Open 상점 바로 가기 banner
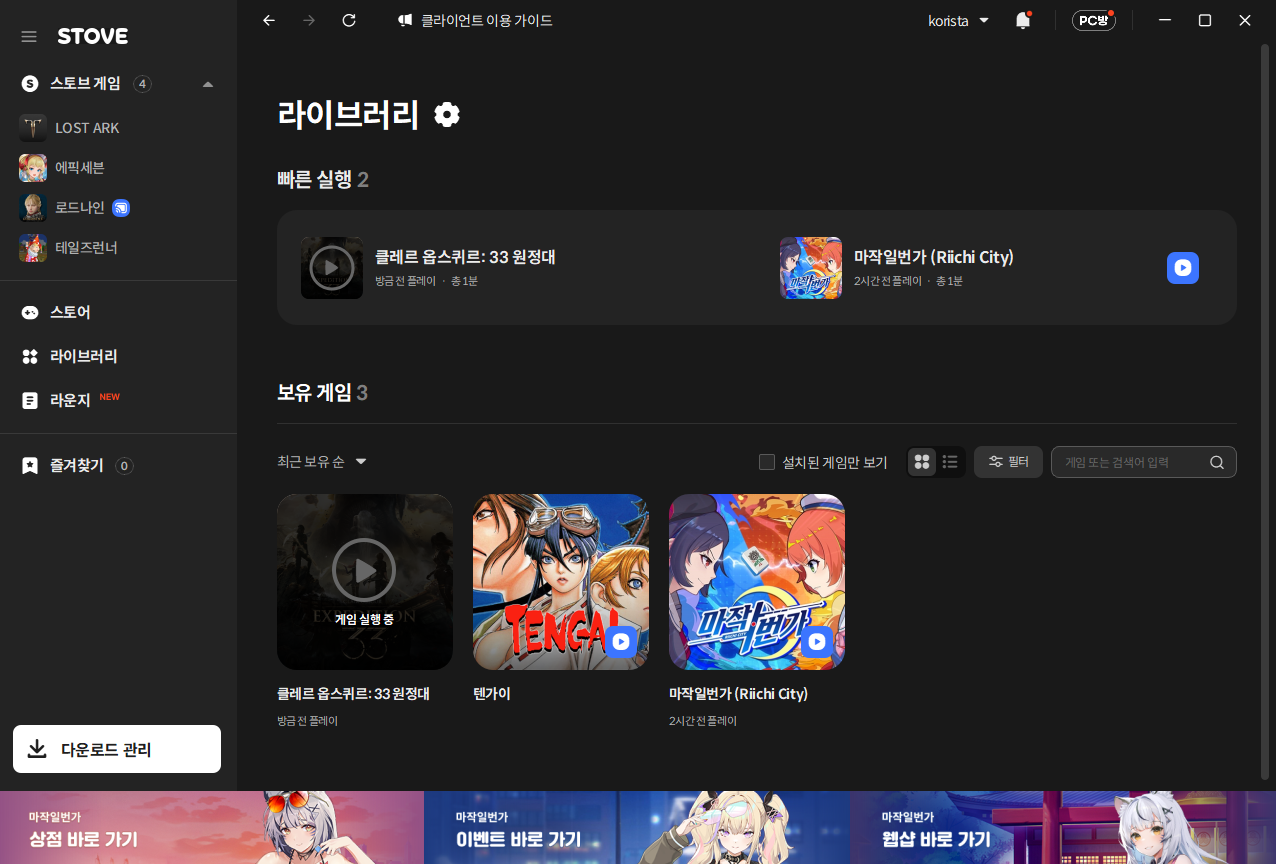 tap(212, 828)
